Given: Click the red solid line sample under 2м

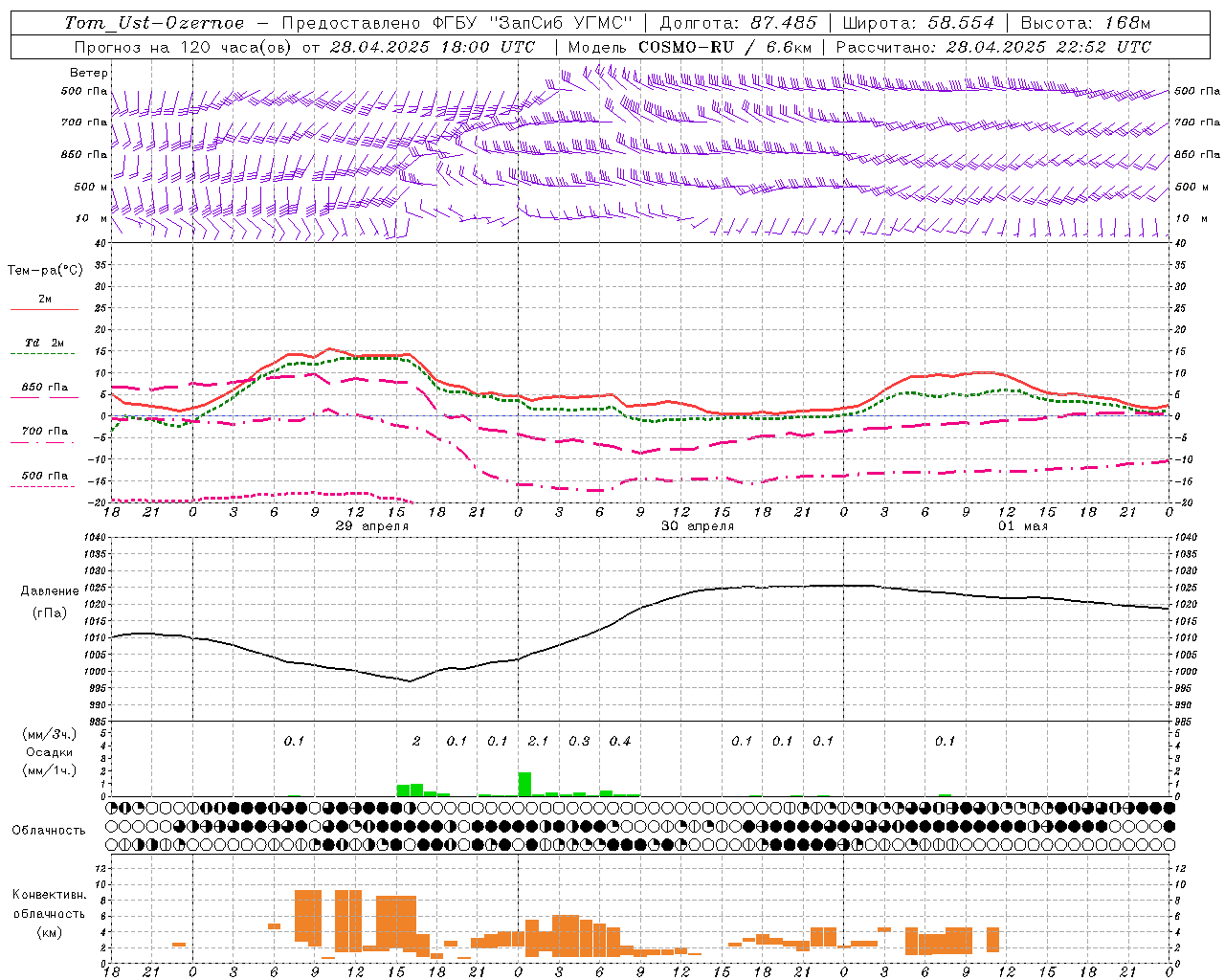Looking at the screenshot, I should tap(44, 310).
